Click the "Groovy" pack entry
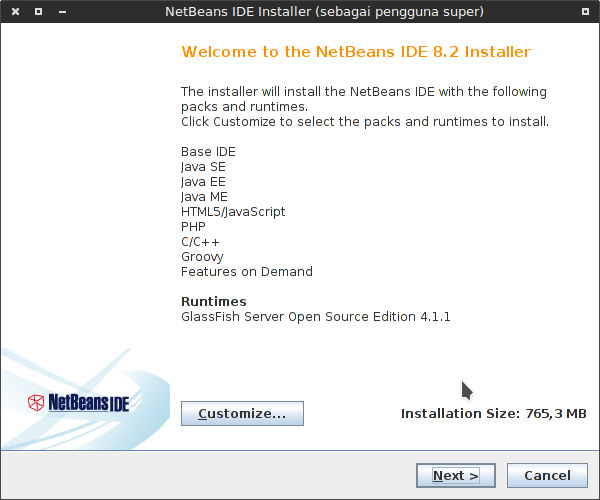 (x=202, y=257)
